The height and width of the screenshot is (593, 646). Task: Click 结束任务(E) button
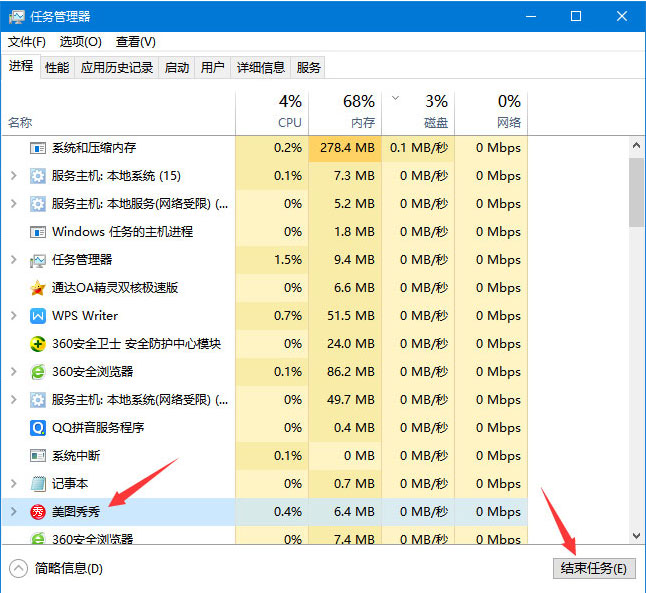594,569
